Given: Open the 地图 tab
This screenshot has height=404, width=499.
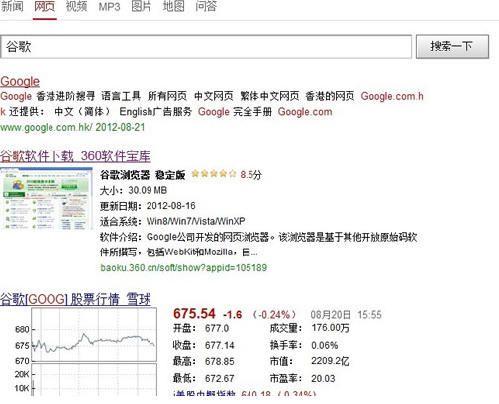Looking at the screenshot, I should click(x=173, y=6).
